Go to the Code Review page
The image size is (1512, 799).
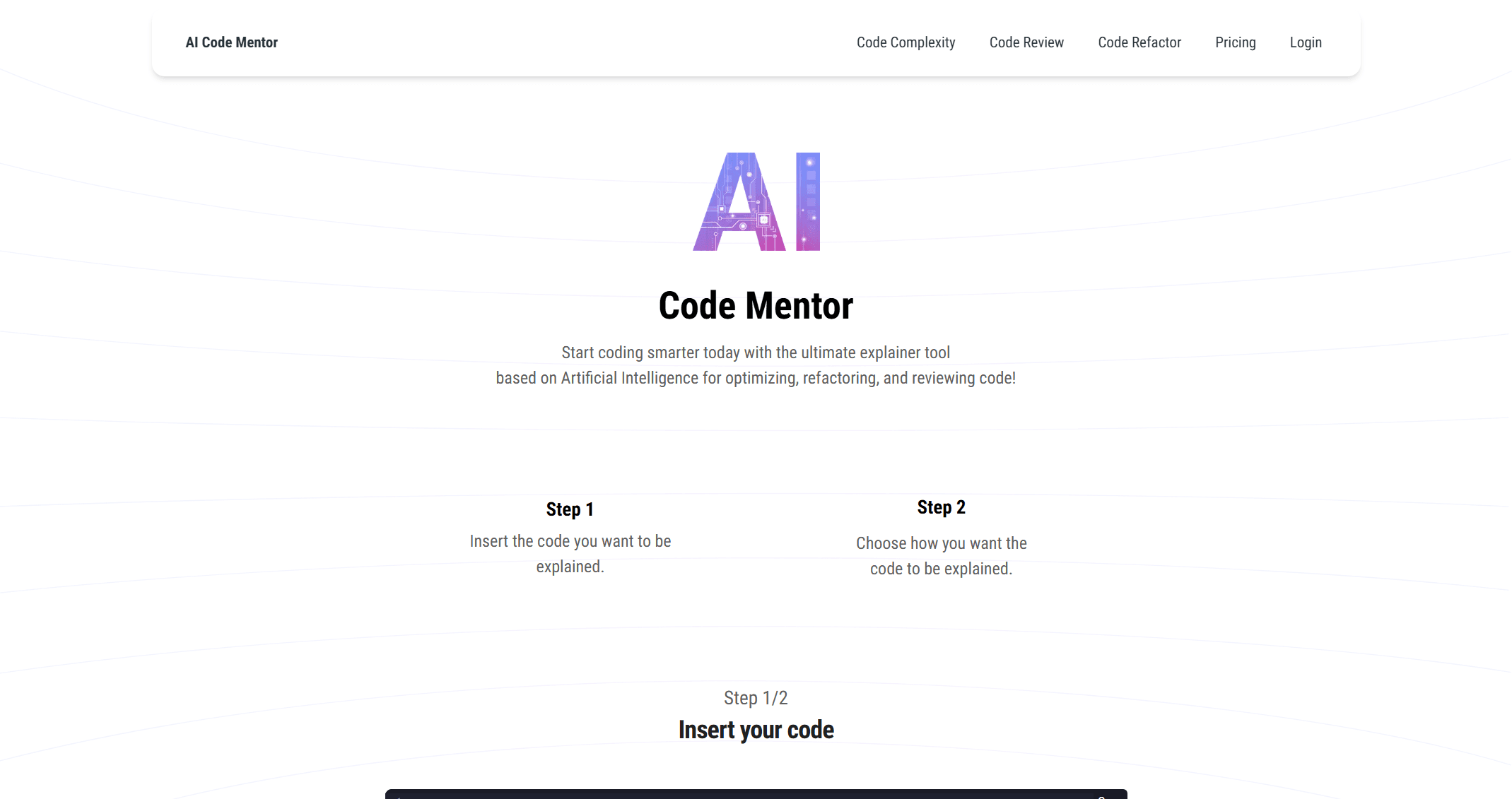tap(1026, 42)
